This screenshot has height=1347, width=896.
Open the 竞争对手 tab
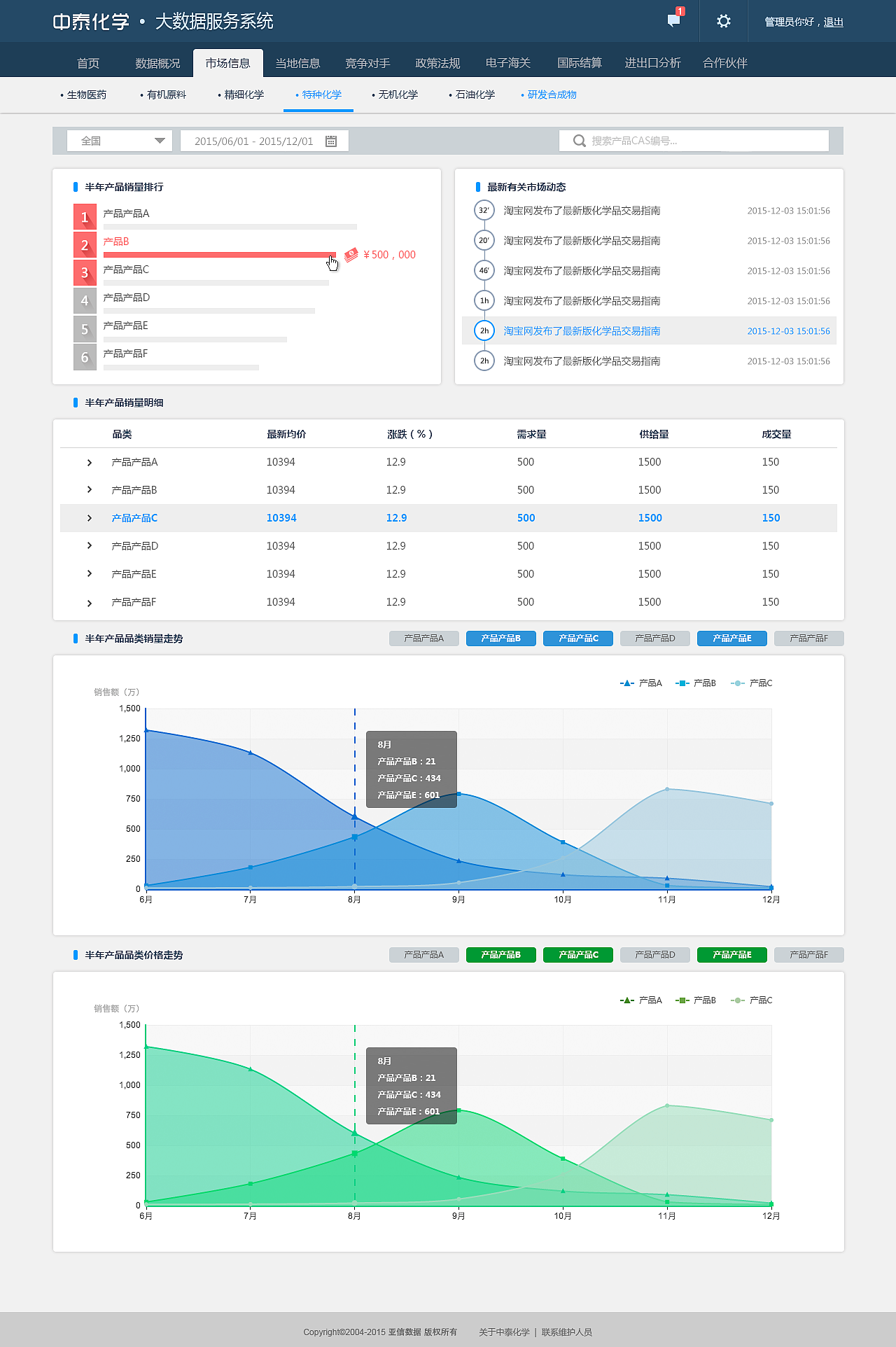point(368,63)
